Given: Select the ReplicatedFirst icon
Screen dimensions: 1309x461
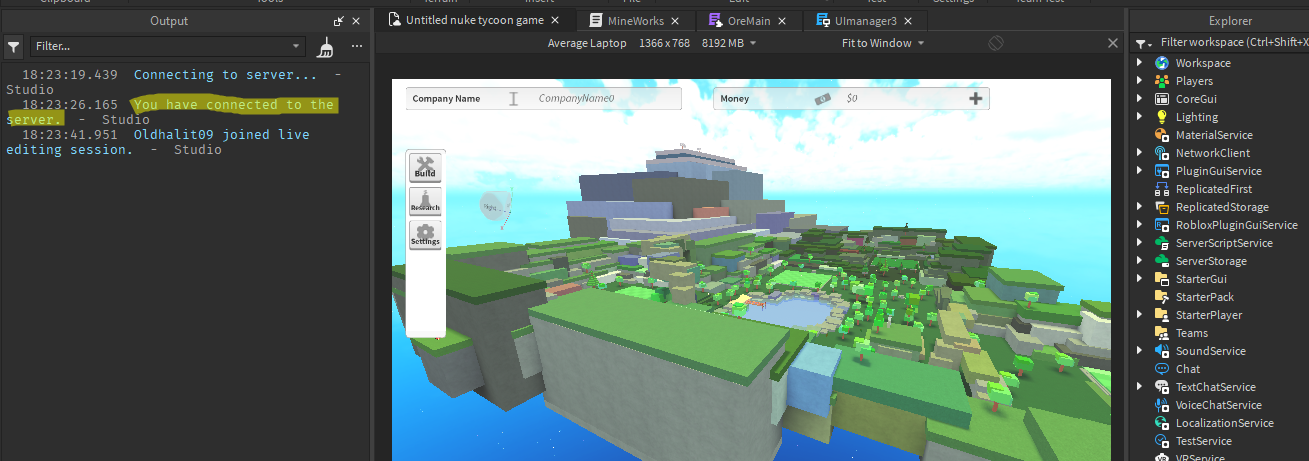Looking at the screenshot, I should pyautogui.click(x=1162, y=189).
